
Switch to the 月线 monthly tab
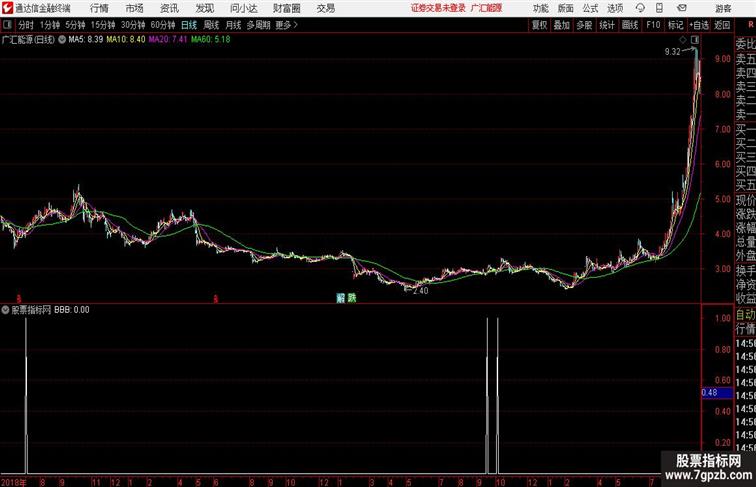[233, 25]
